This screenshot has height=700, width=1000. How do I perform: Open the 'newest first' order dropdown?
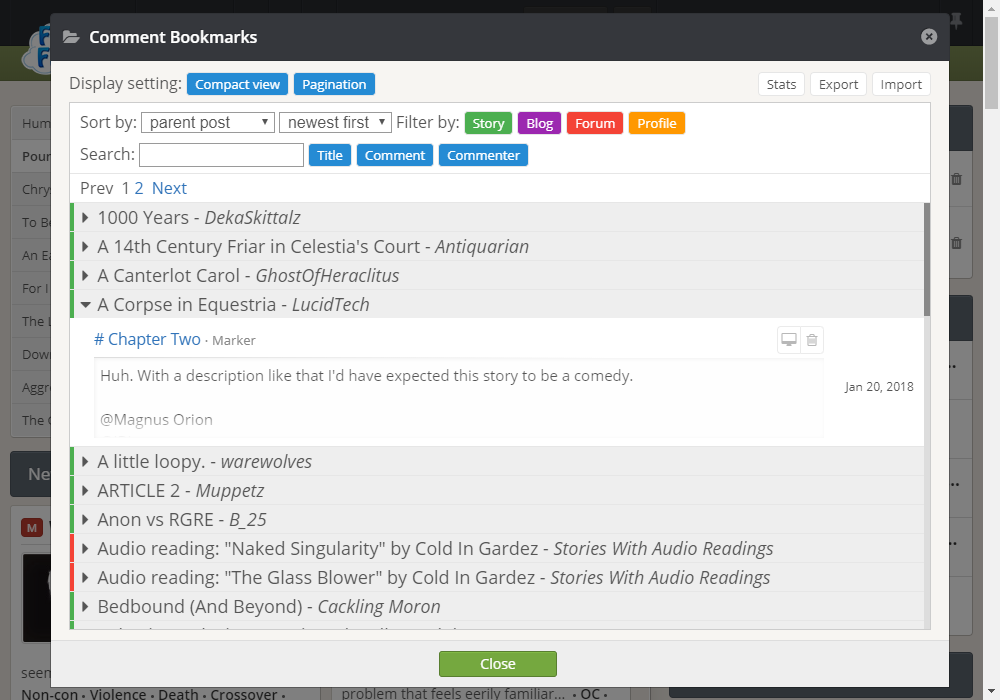coord(335,122)
